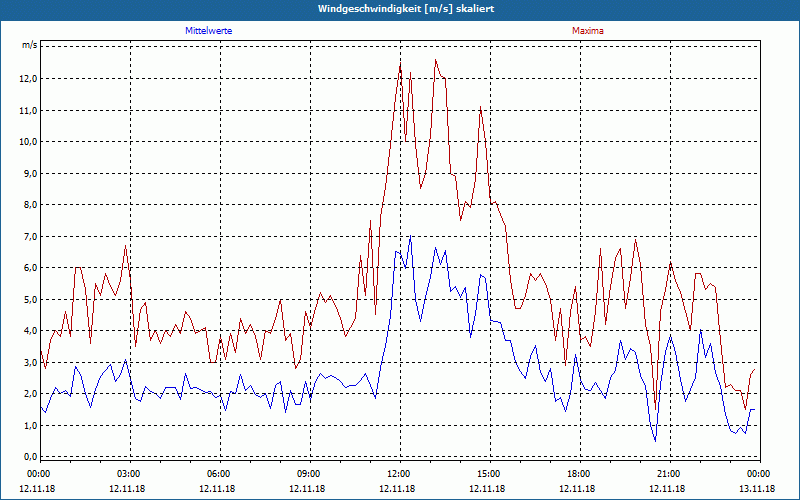
Task: Click the '8,0' y-axis value
Action: [31, 205]
